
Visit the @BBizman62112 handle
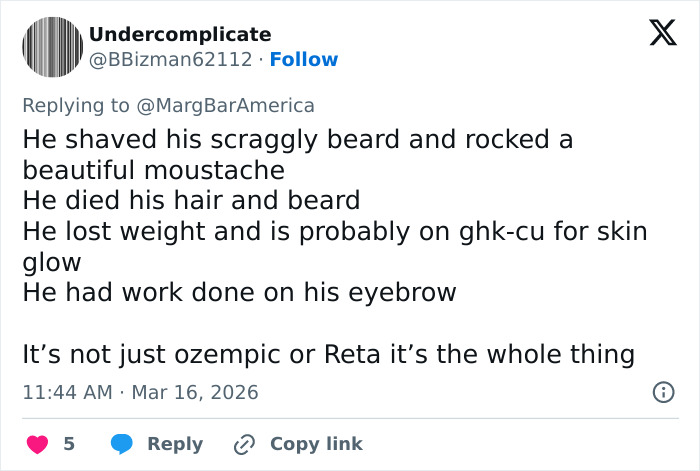(x=170, y=59)
